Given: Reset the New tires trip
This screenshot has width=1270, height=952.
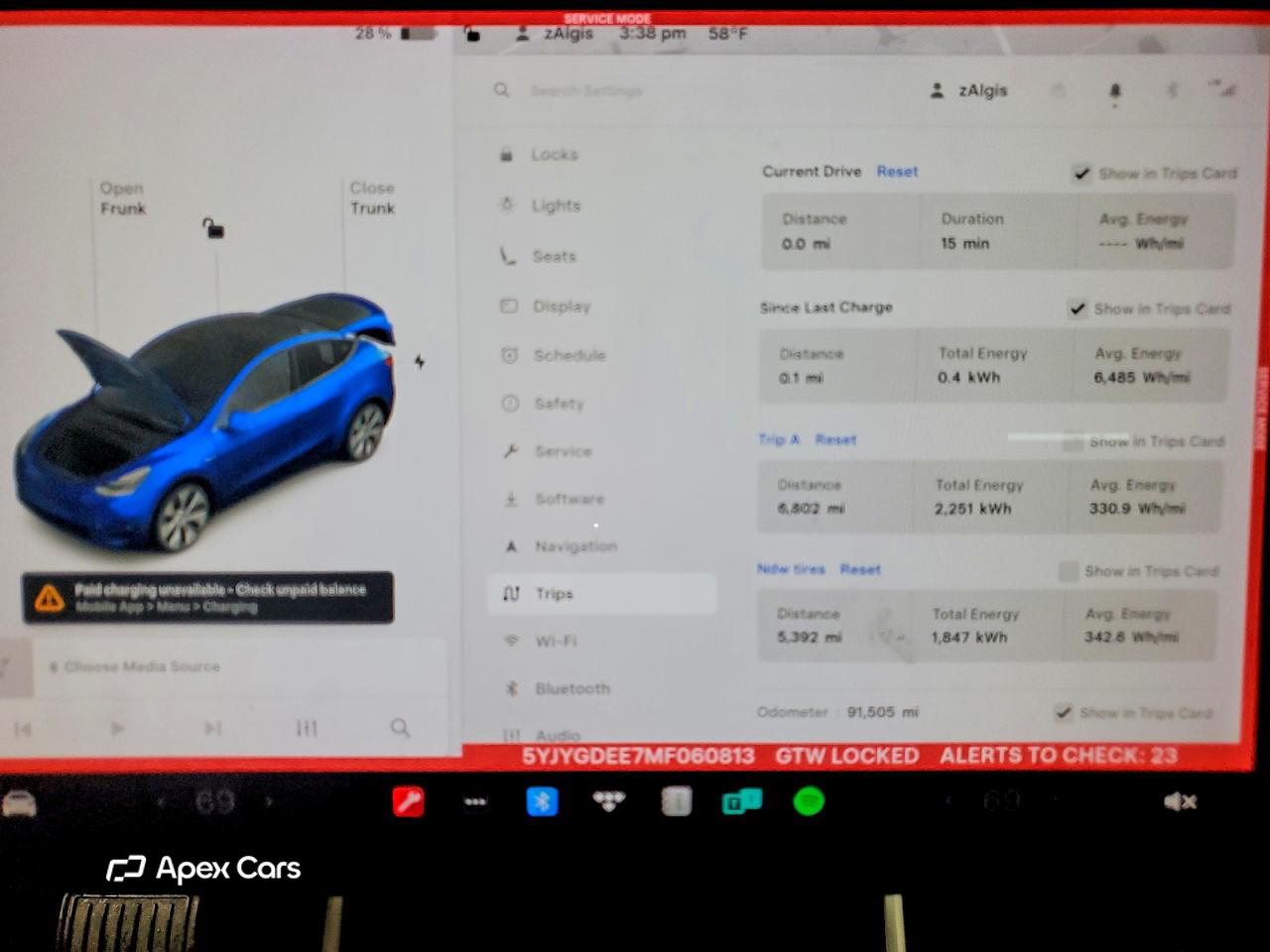Looking at the screenshot, I should (x=860, y=569).
